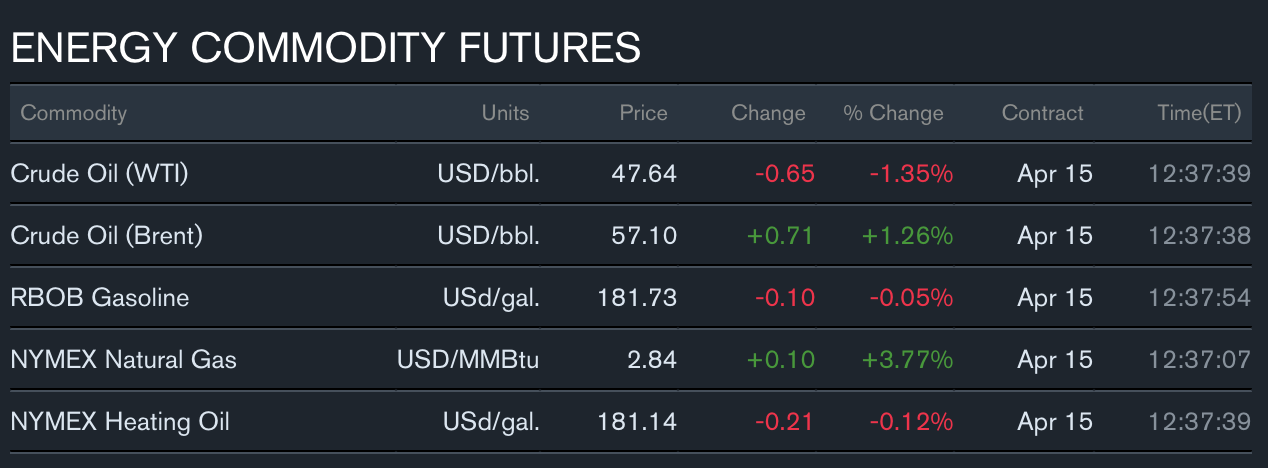Click the Time(ET) column header

point(1199,113)
